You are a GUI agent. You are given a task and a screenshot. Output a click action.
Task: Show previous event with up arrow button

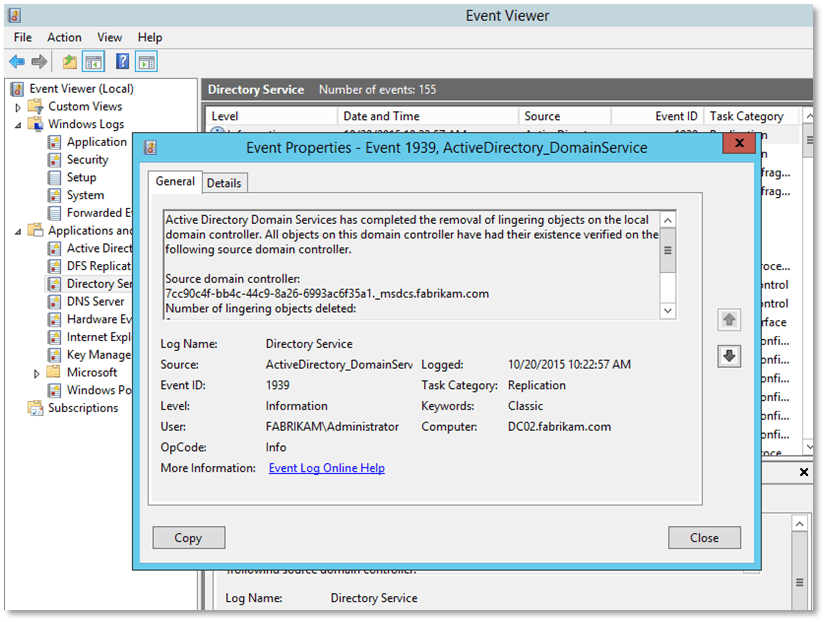(729, 320)
